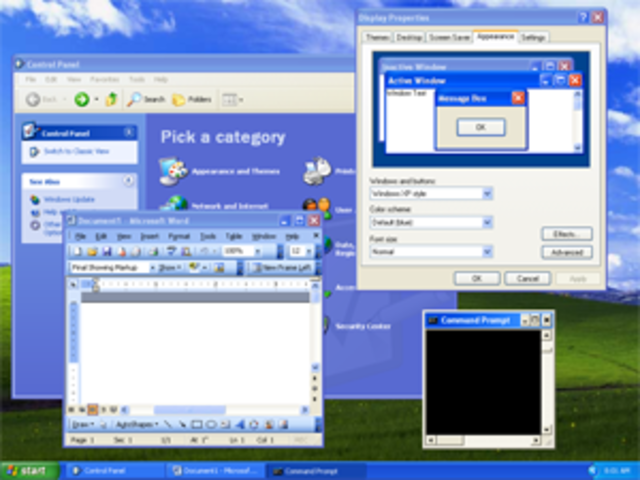Click the Word horizontal scrollbar thumb
This screenshot has height=480, width=640.
[189, 409]
